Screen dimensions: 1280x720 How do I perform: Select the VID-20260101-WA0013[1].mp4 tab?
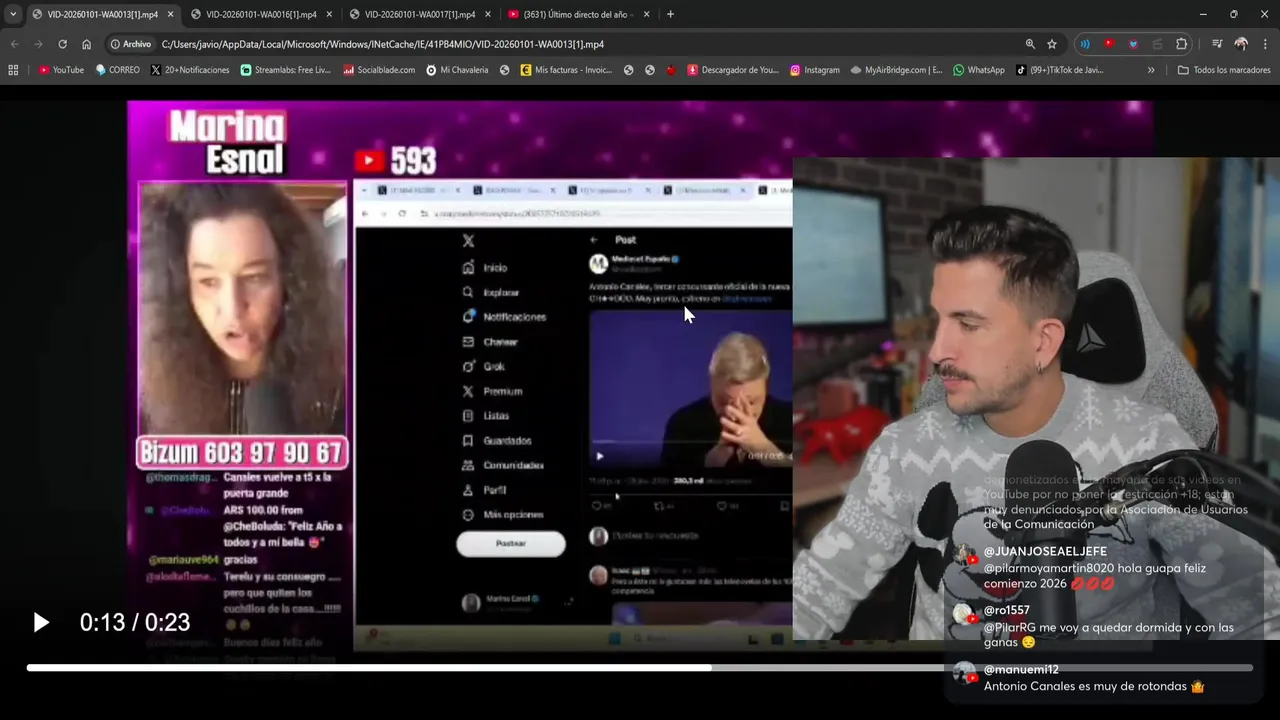[x=102, y=14]
